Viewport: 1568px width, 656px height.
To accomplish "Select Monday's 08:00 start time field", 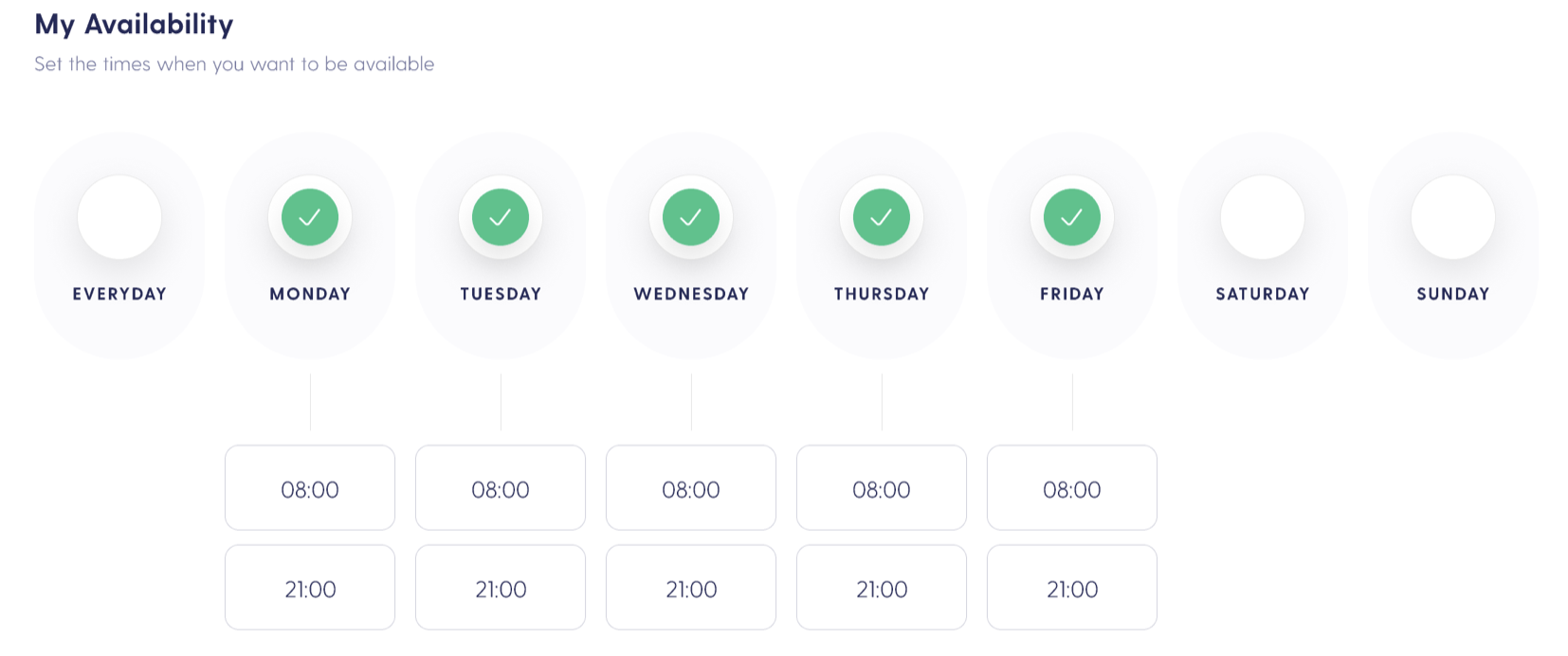I will [310, 488].
